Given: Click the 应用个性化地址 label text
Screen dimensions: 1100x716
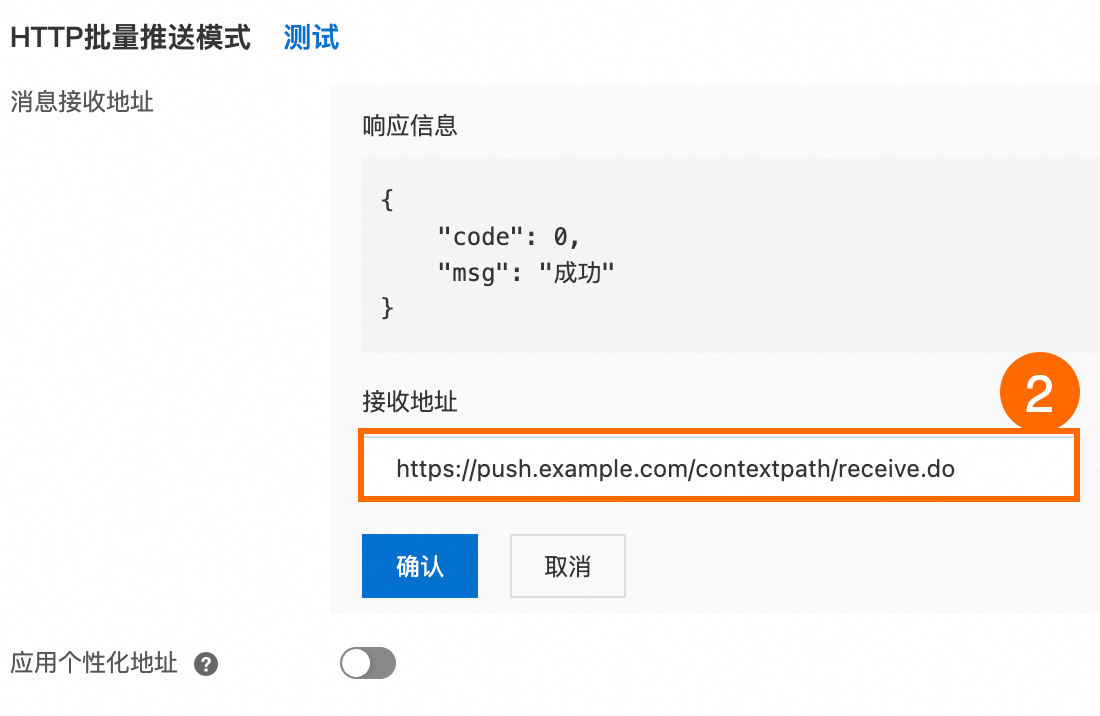Looking at the screenshot, I should [x=94, y=663].
